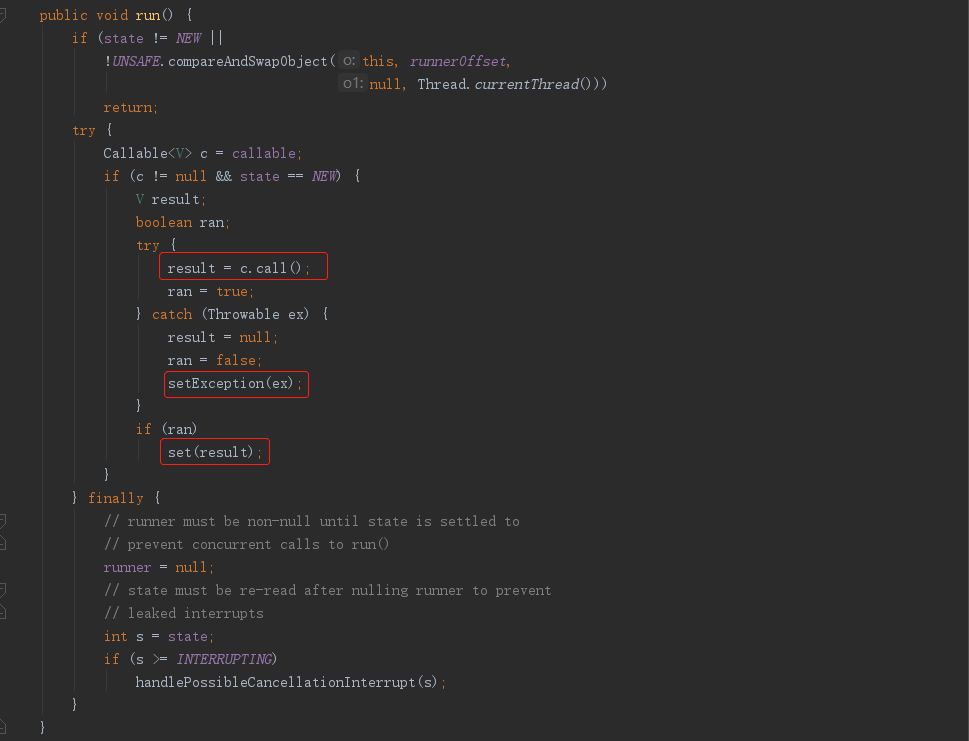Click the 'o:' parameter hint
The height and width of the screenshot is (741, 969).
pyautogui.click(x=349, y=61)
